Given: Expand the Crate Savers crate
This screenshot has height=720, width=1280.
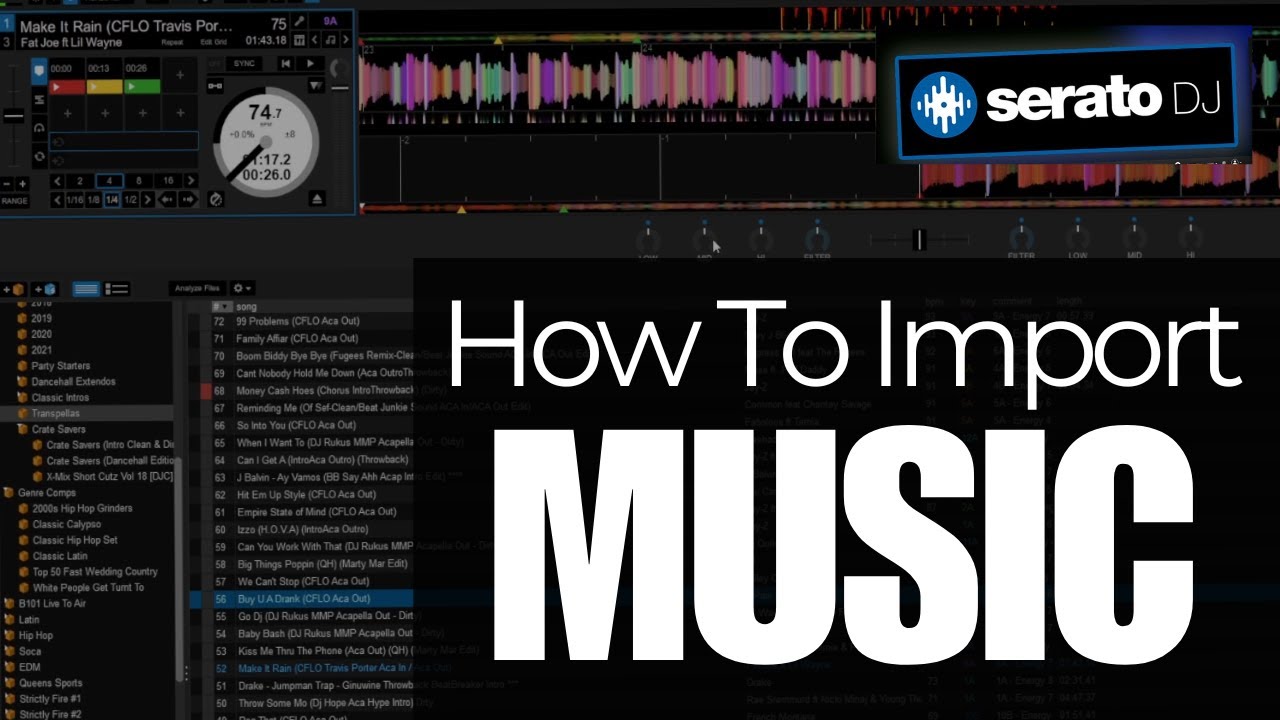Looking at the screenshot, I should click(19, 425).
